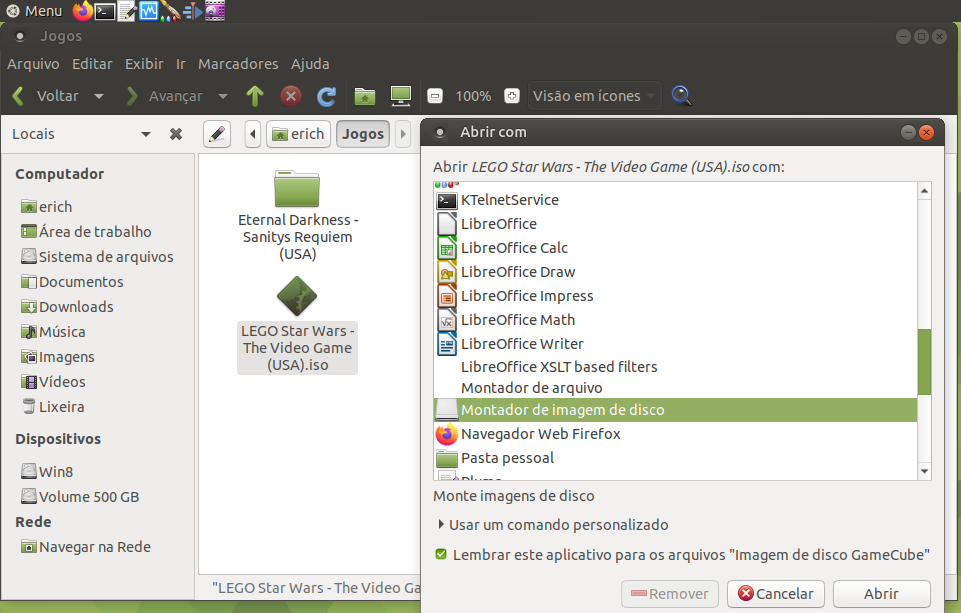Image resolution: width=961 pixels, height=613 pixels.
Task: Open the Win8 device
Action: click(x=47, y=471)
